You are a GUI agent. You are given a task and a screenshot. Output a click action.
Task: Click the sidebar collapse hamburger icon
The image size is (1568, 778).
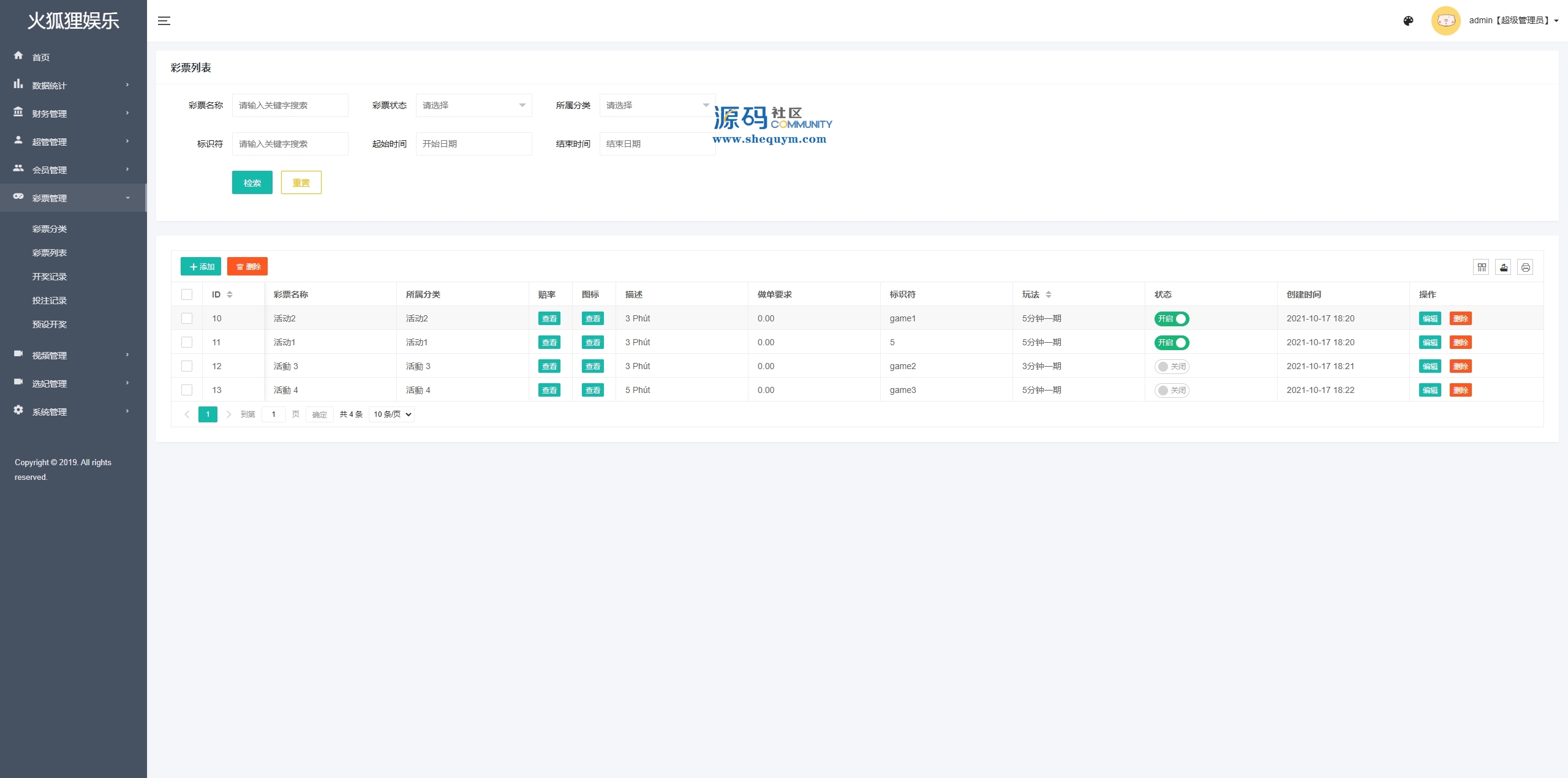click(x=164, y=21)
